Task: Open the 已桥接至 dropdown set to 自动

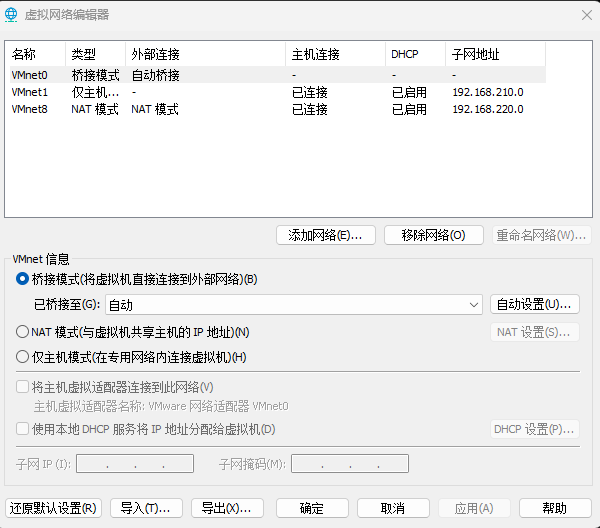Action: point(293,305)
